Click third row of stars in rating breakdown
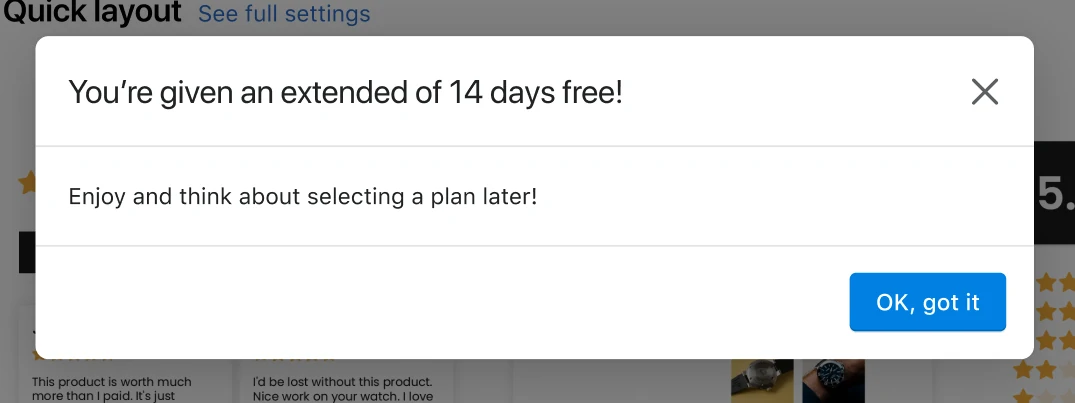 pos(1054,341)
